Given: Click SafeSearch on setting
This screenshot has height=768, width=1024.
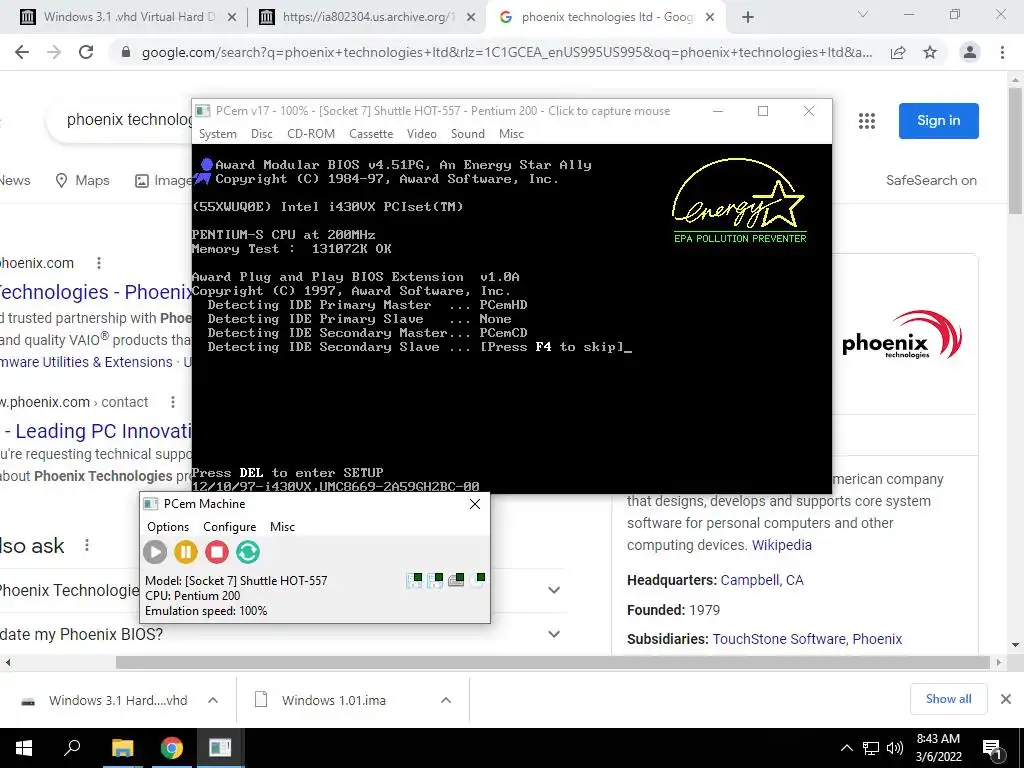Looking at the screenshot, I should (x=931, y=180).
